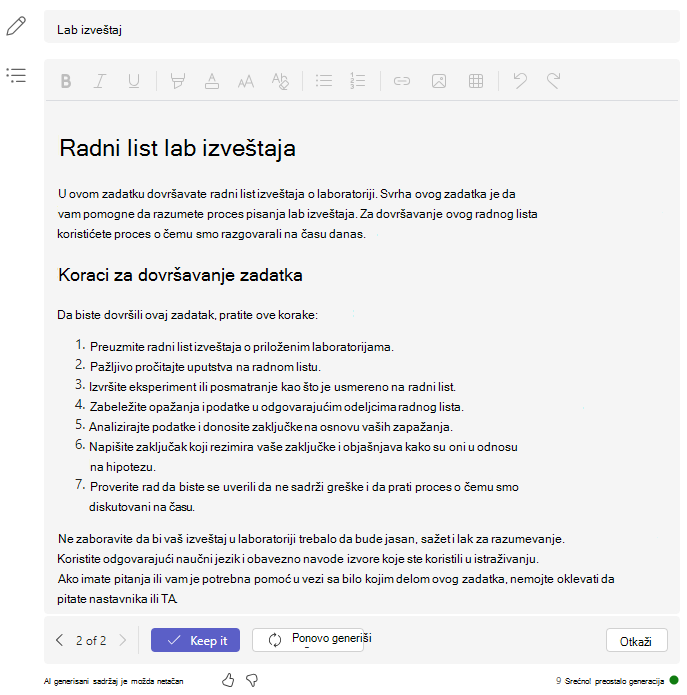Image resolution: width=687 pixels, height=695 pixels.
Task: Insert a table
Action: point(476,81)
